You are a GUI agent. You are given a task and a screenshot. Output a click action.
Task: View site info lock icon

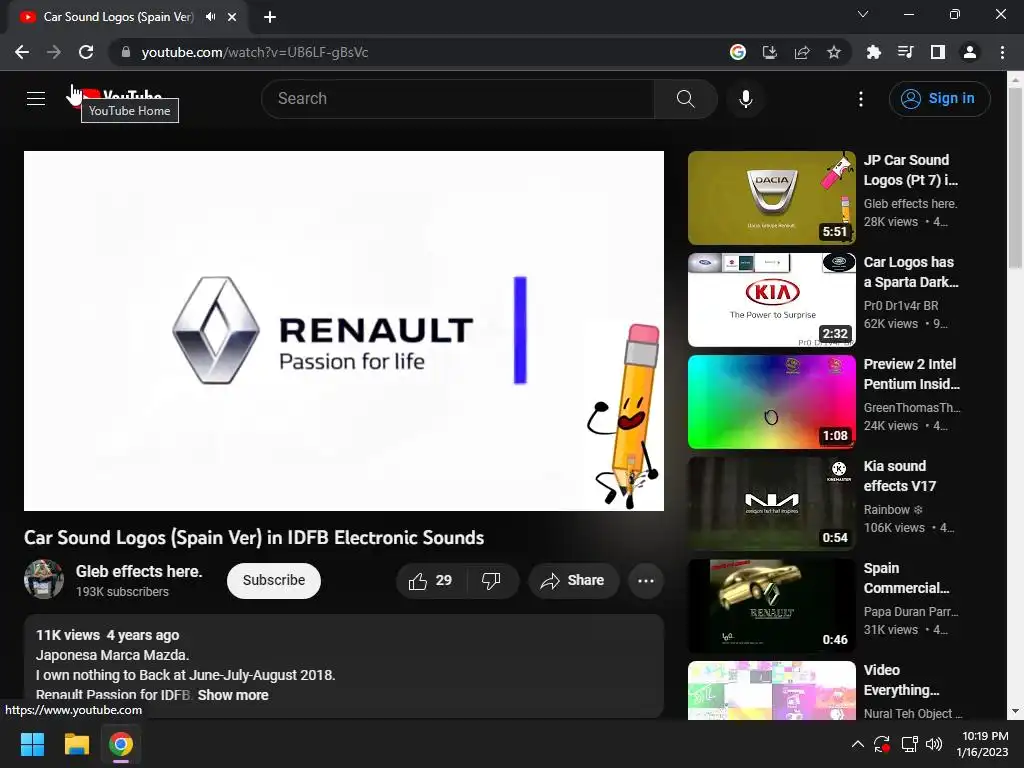click(126, 52)
